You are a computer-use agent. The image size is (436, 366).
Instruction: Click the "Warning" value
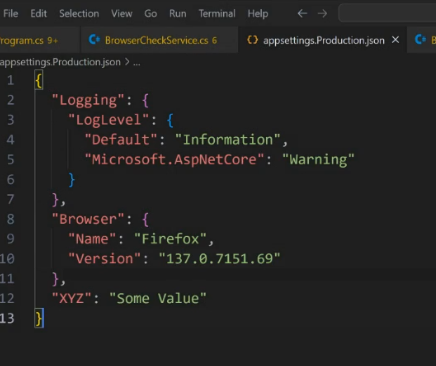pyautogui.click(x=318, y=159)
